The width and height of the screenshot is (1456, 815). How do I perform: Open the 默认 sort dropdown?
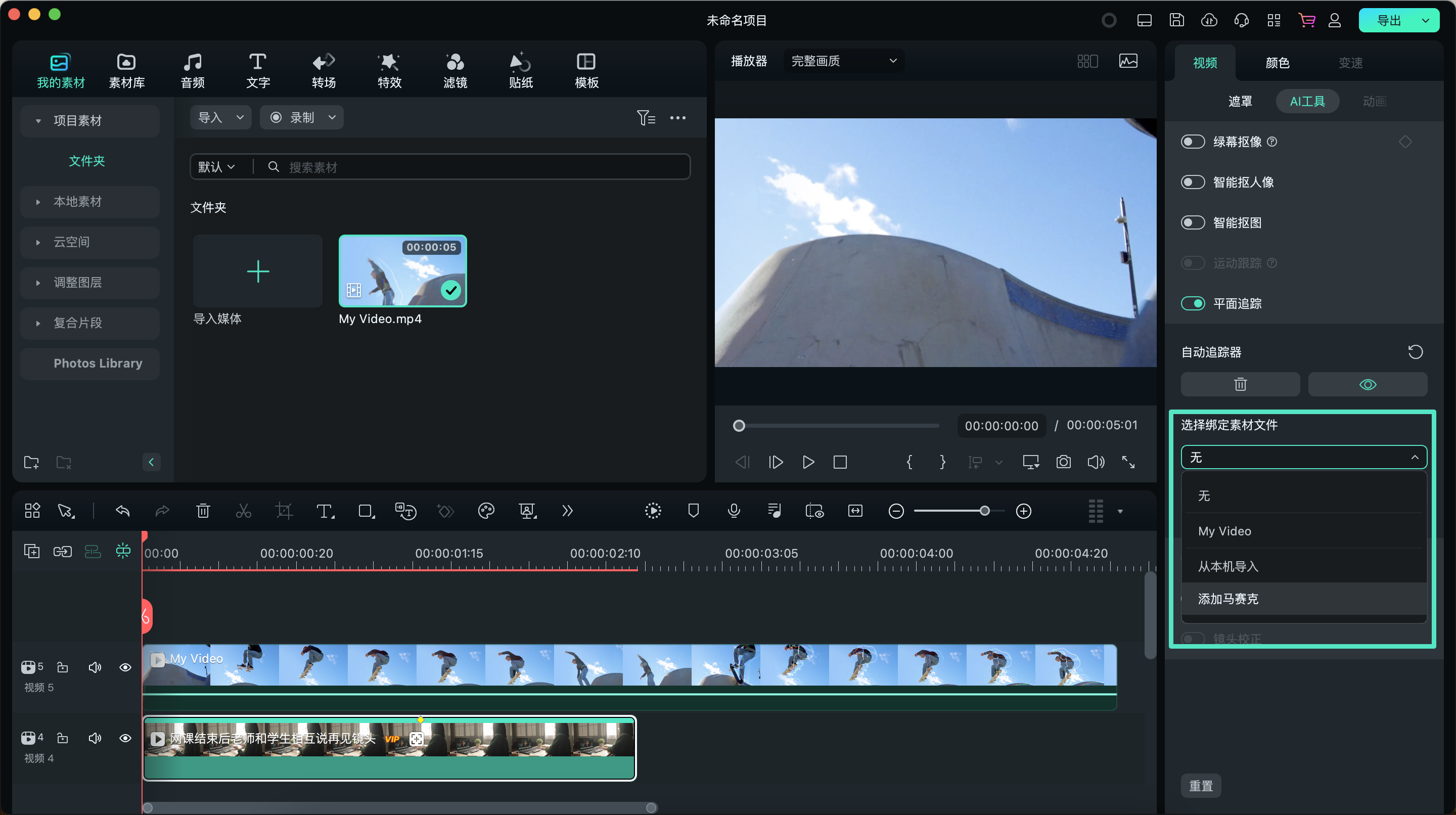tap(216, 167)
